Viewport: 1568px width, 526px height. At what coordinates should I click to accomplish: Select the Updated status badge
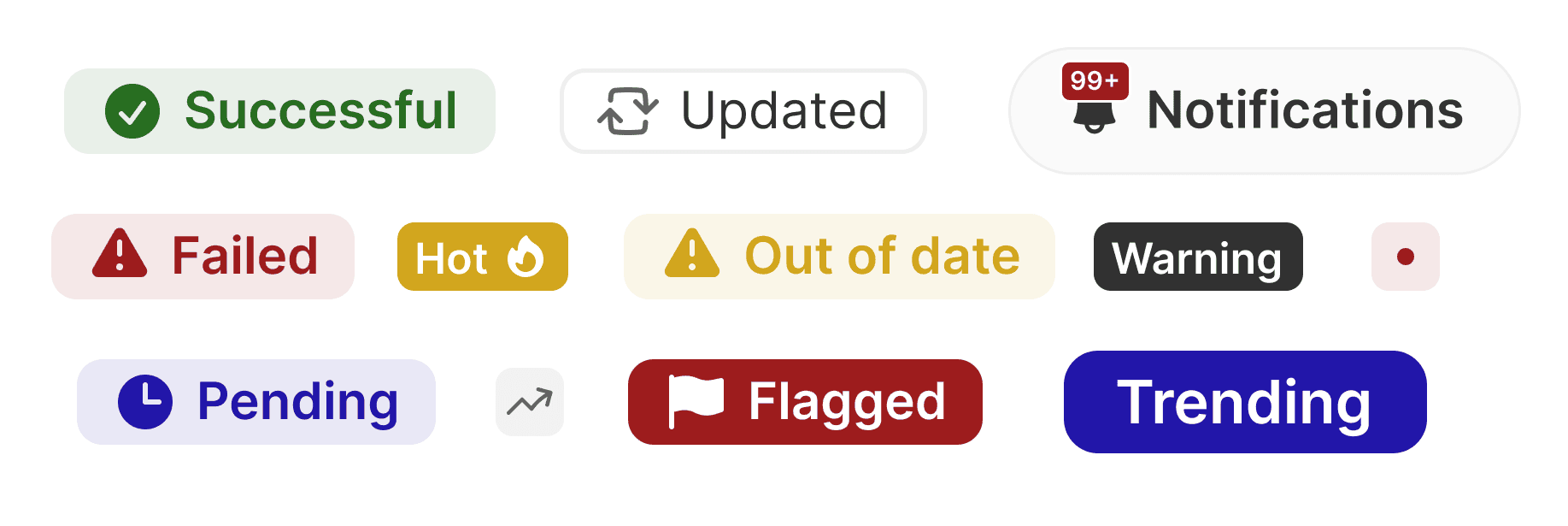click(x=743, y=110)
